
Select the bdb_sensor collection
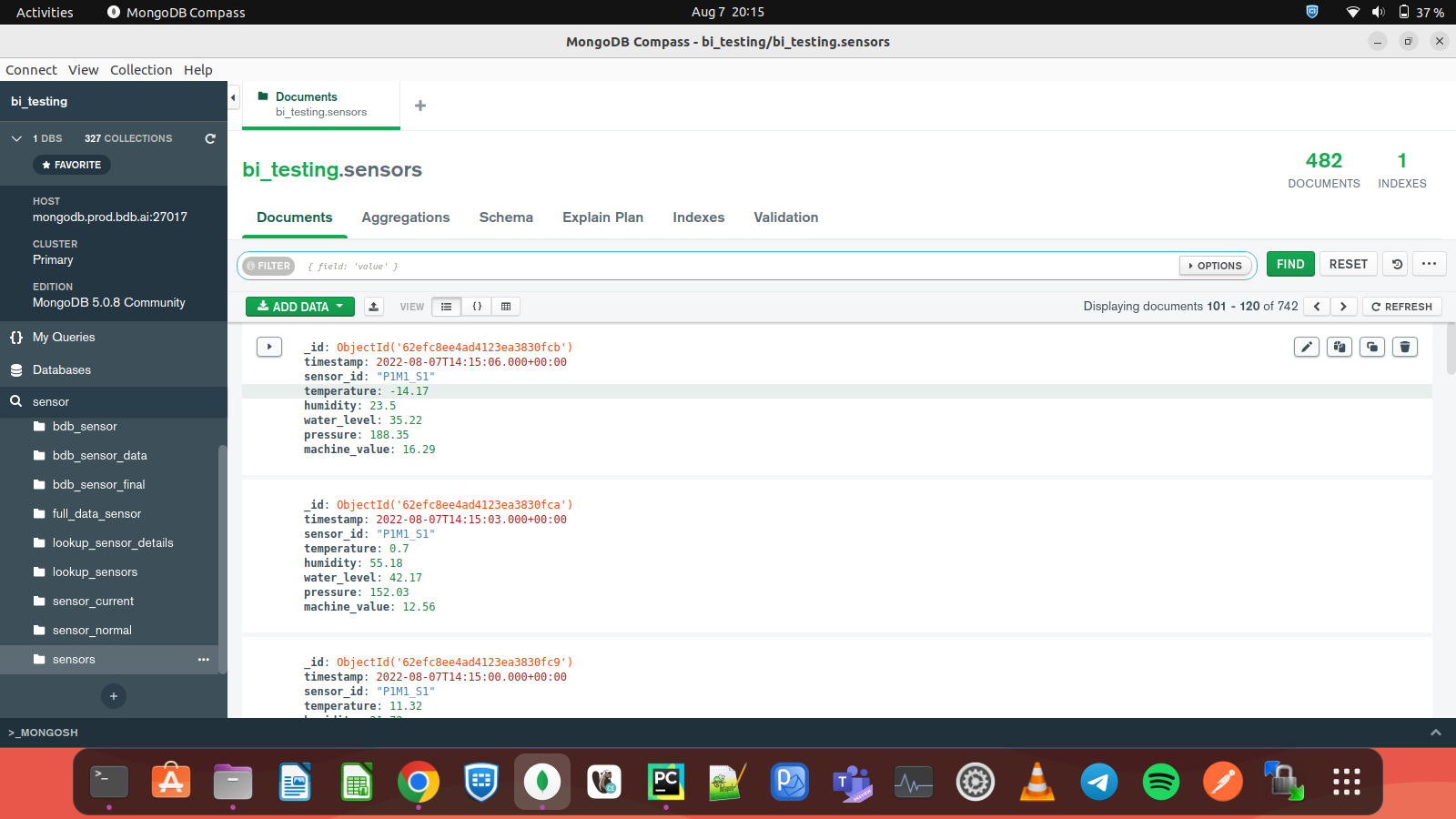(x=85, y=426)
